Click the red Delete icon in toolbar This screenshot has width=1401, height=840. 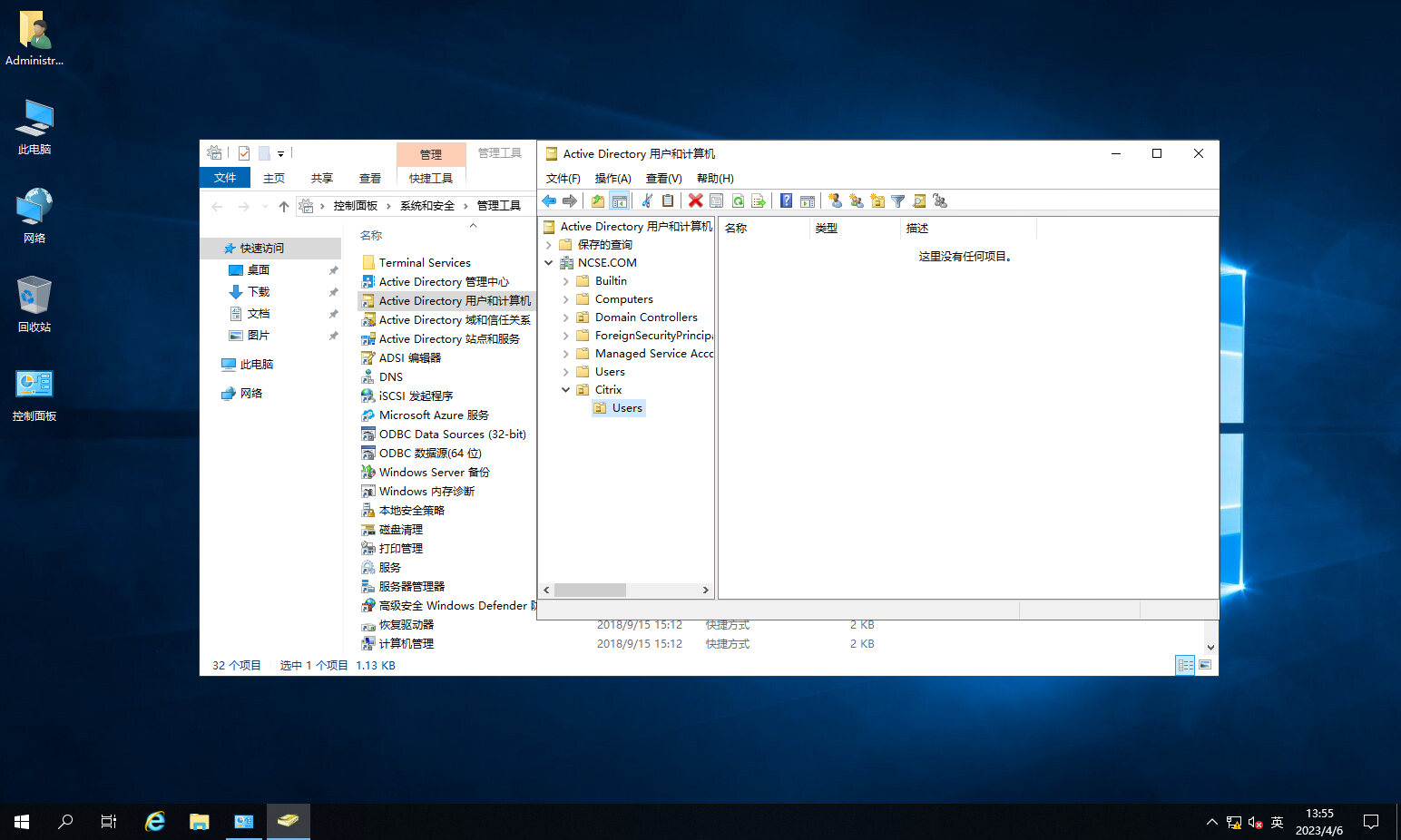pyautogui.click(x=695, y=200)
